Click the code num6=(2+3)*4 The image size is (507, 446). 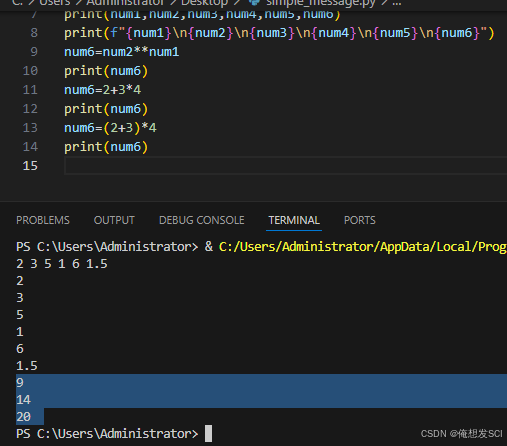tap(110, 128)
